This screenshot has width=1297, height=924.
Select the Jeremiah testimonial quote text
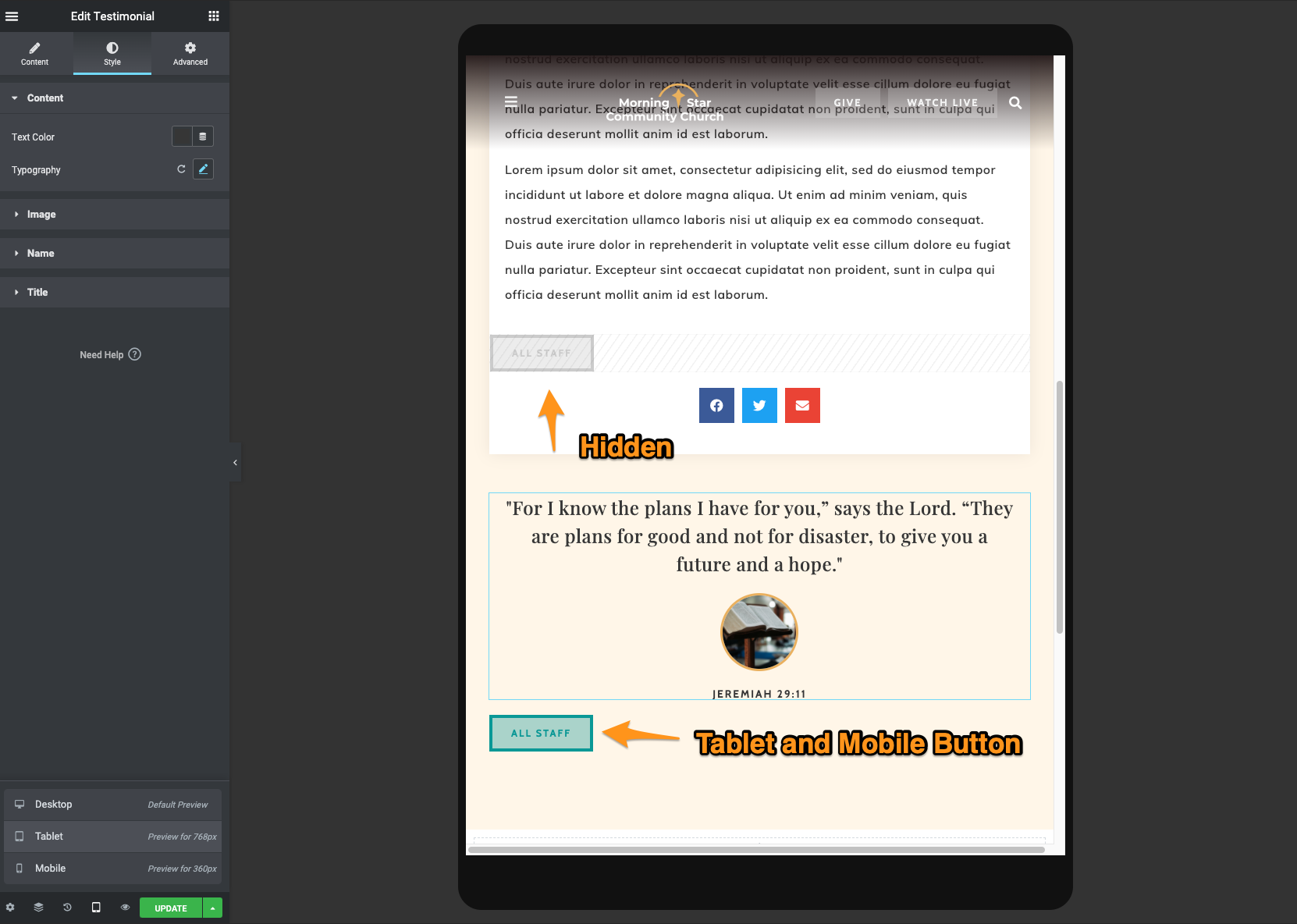click(759, 537)
